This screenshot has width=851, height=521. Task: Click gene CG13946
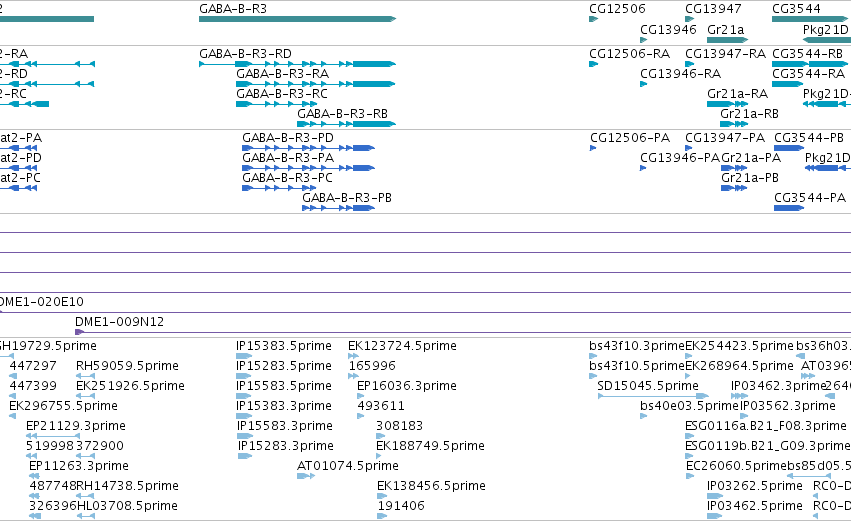click(668, 30)
